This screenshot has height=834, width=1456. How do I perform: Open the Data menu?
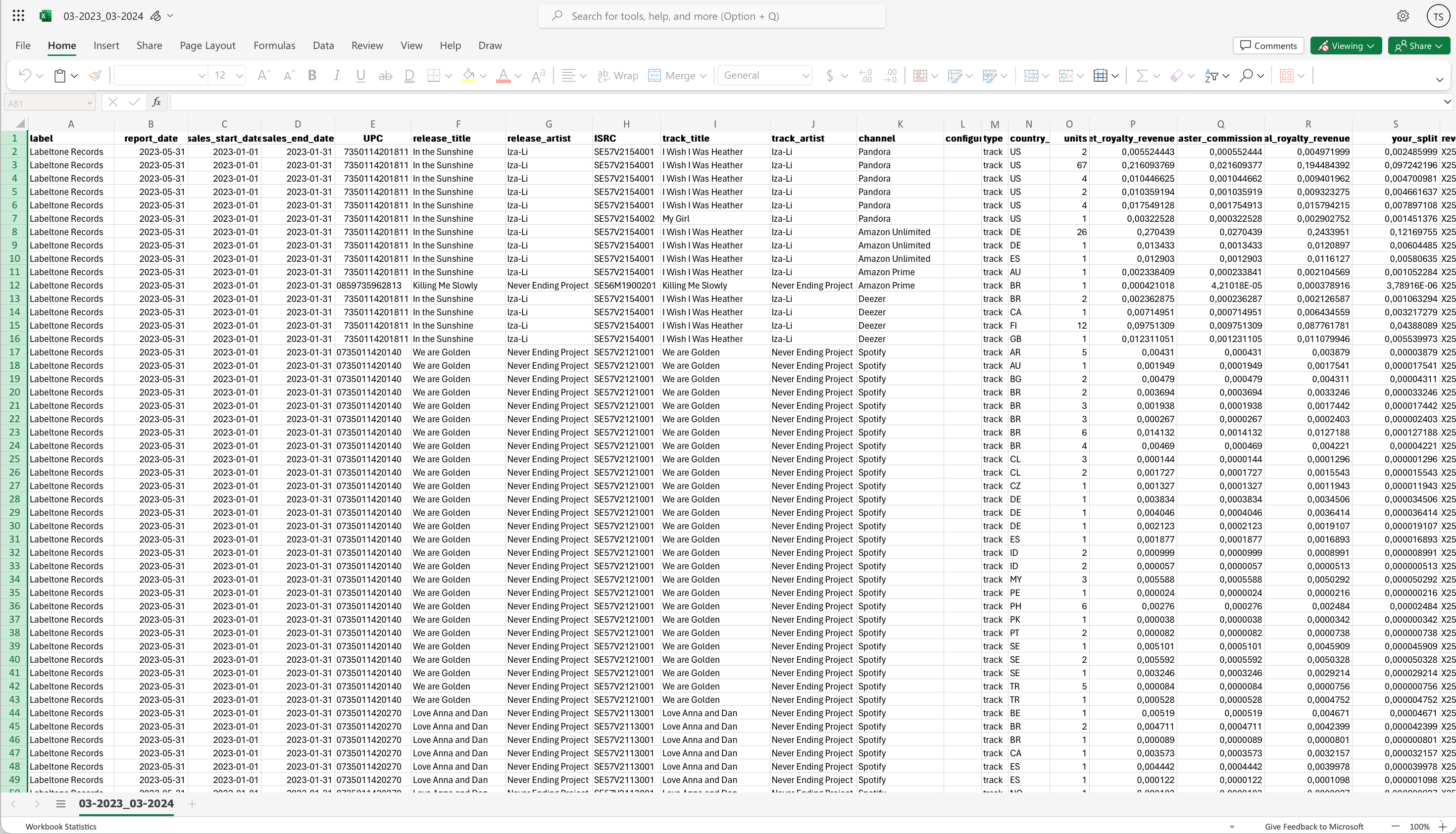point(323,45)
